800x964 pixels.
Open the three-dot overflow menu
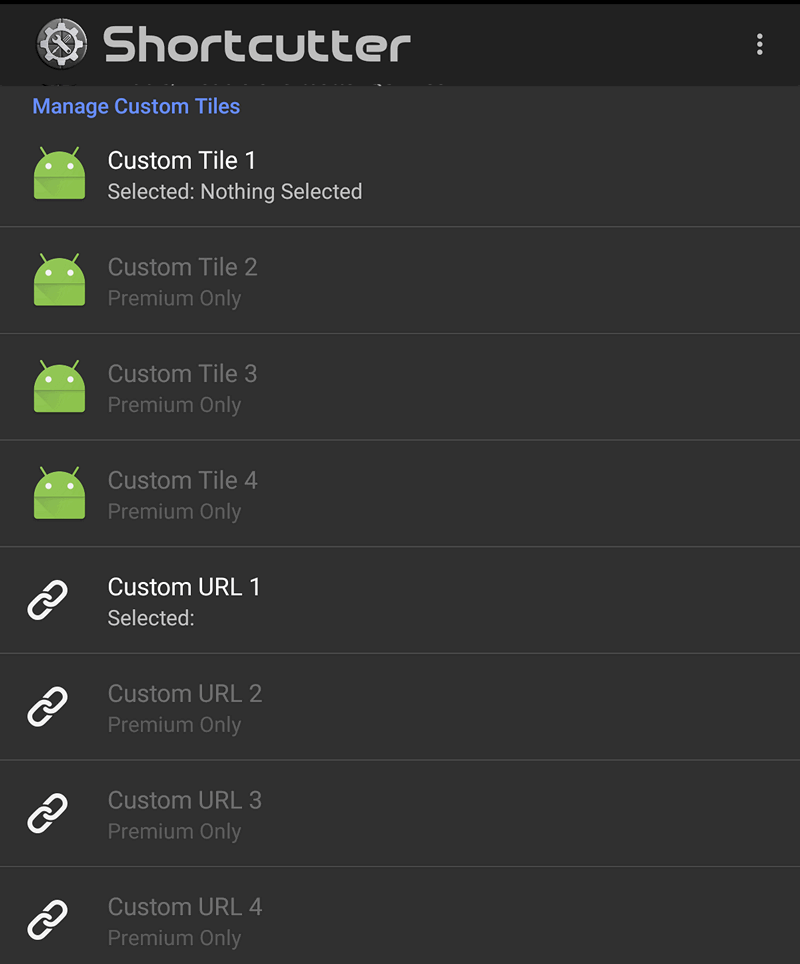point(759,44)
